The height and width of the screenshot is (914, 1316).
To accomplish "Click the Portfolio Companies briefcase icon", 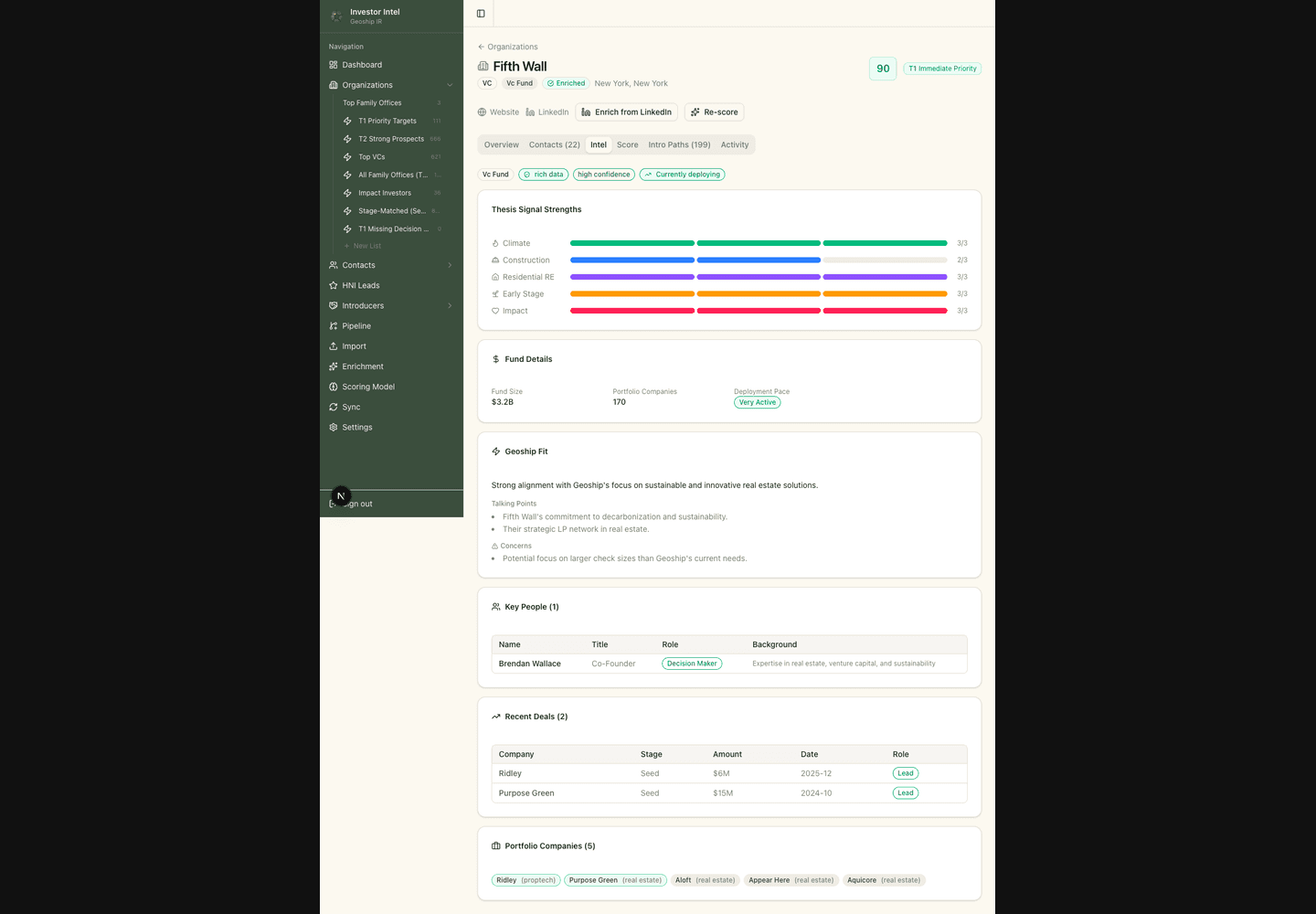I will [x=496, y=846].
